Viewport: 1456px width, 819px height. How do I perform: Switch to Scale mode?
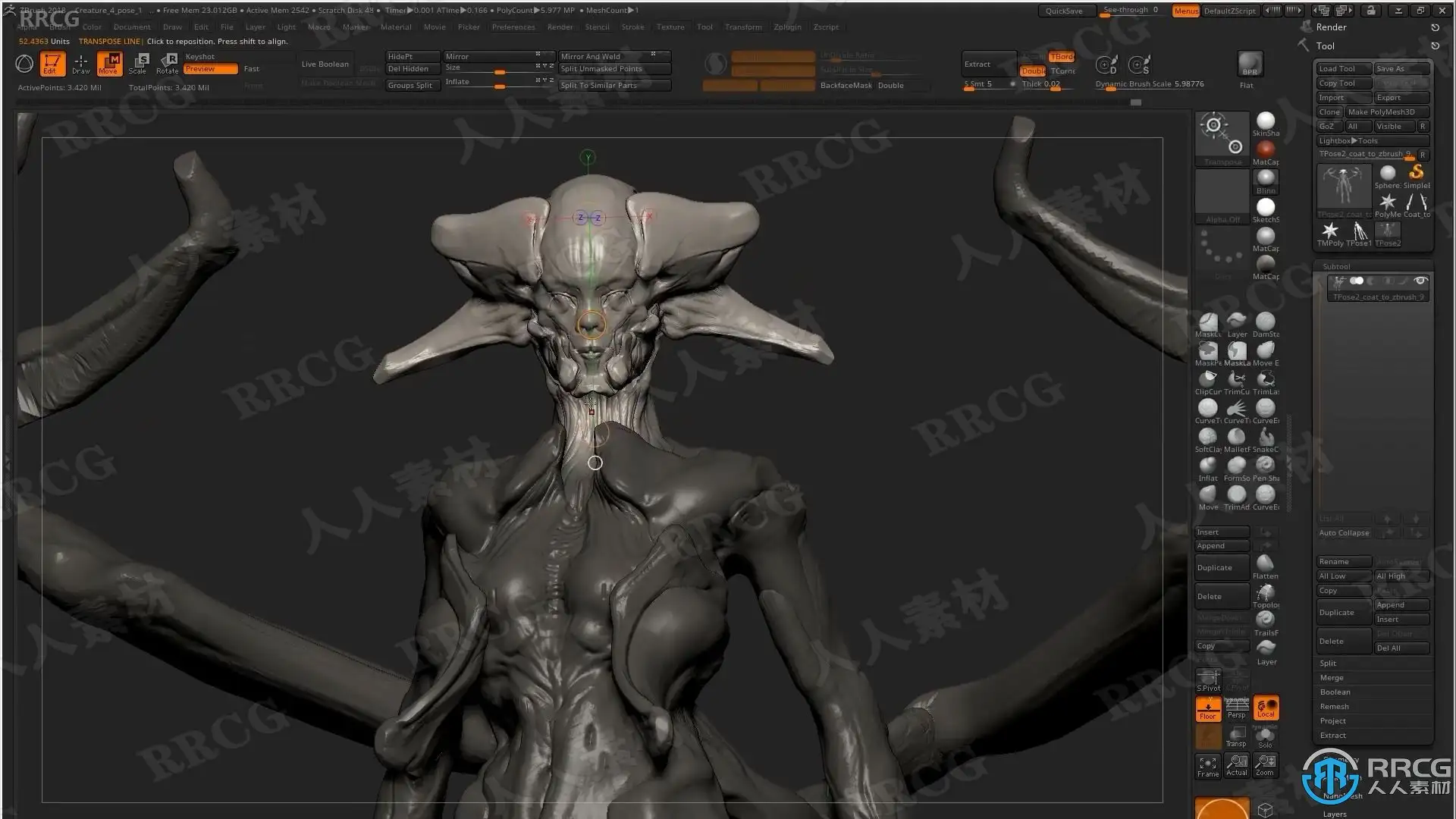click(x=138, y=63)
